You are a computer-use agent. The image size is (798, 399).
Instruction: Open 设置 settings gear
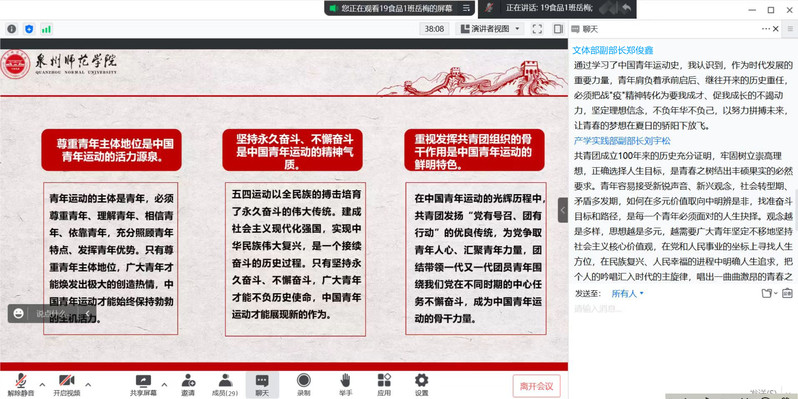tap(421, 385)
